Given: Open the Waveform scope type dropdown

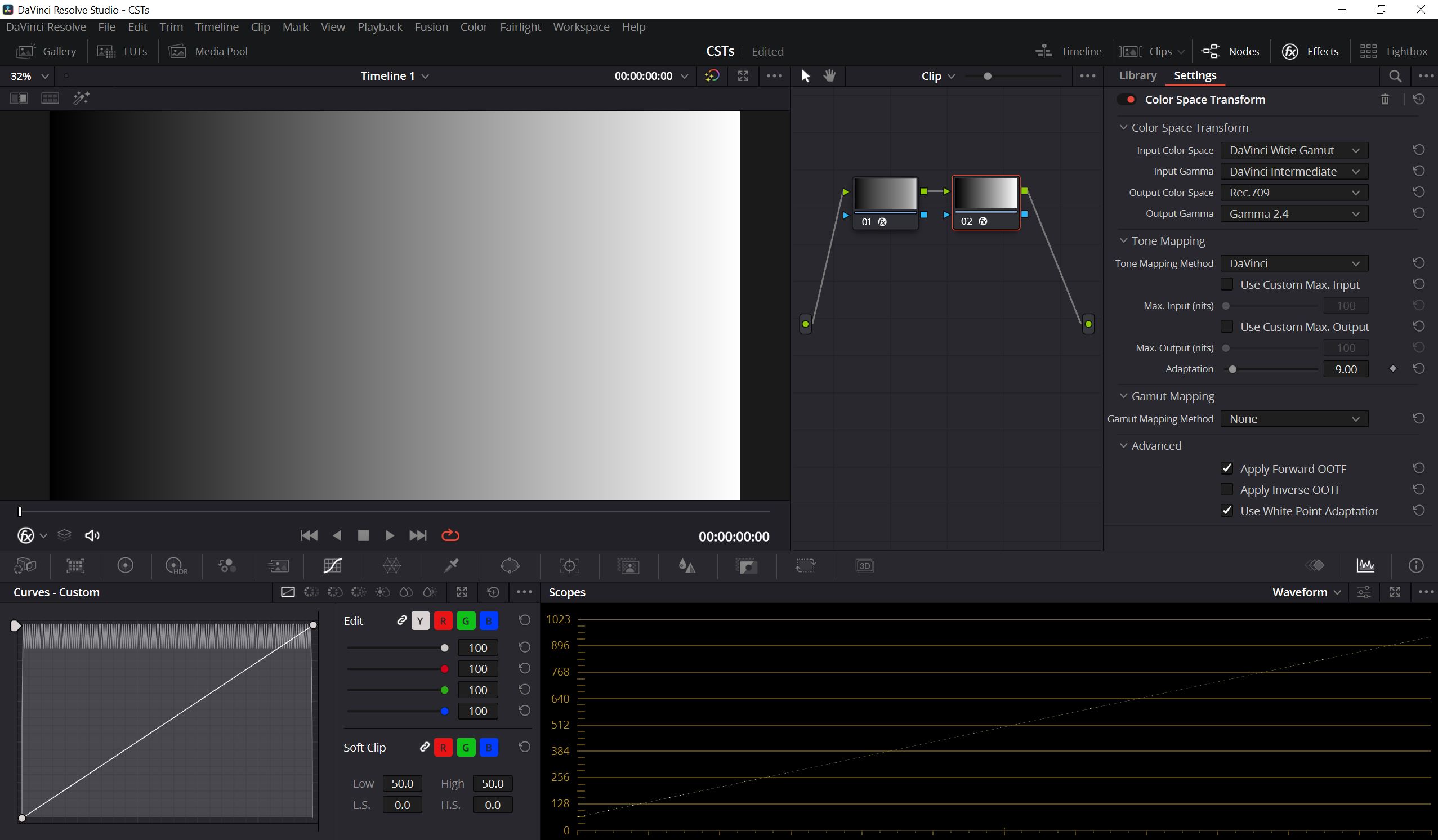Looking at the screenshot, I should (x=1306, y=592).
